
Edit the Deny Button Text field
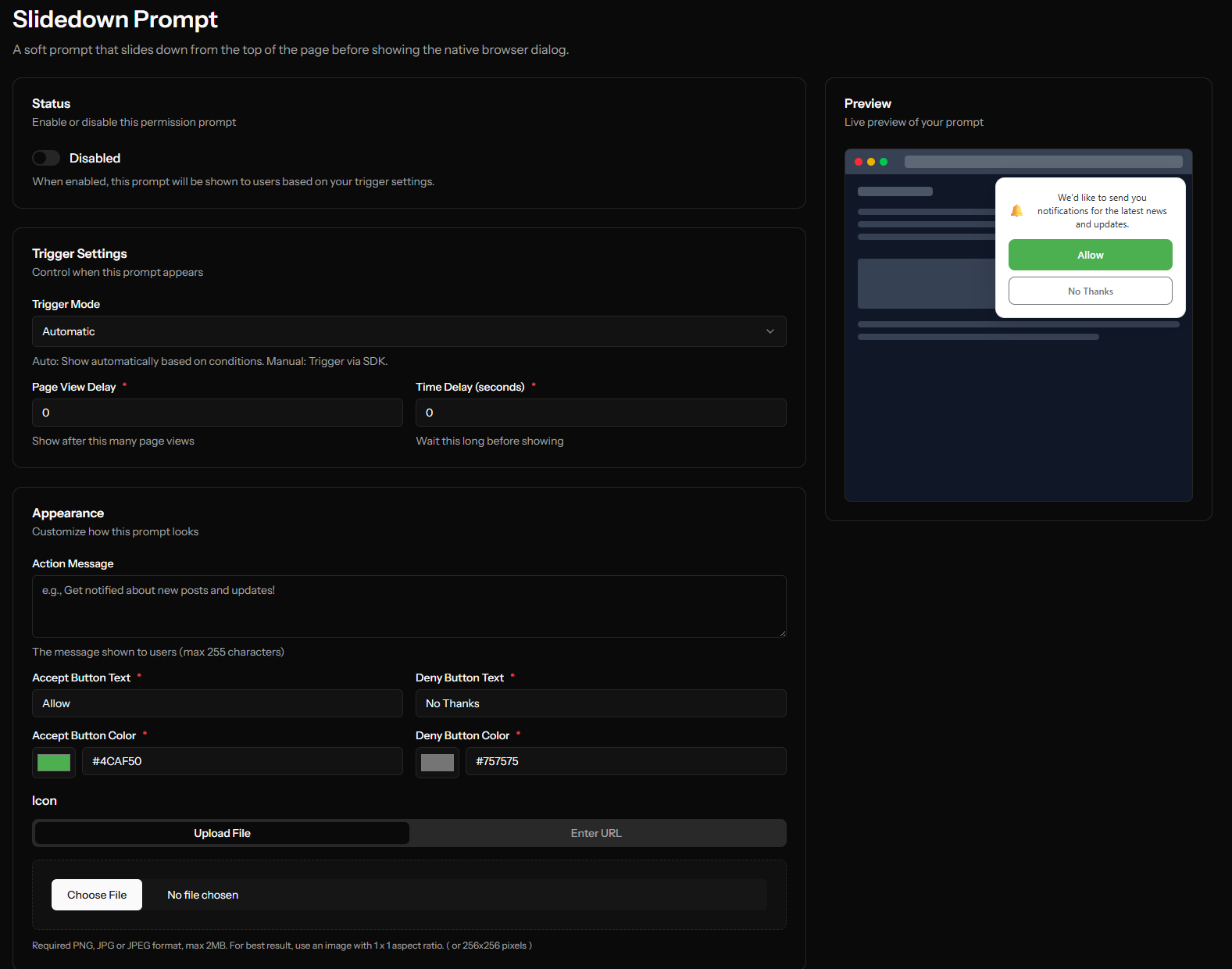tap(601, 703)
